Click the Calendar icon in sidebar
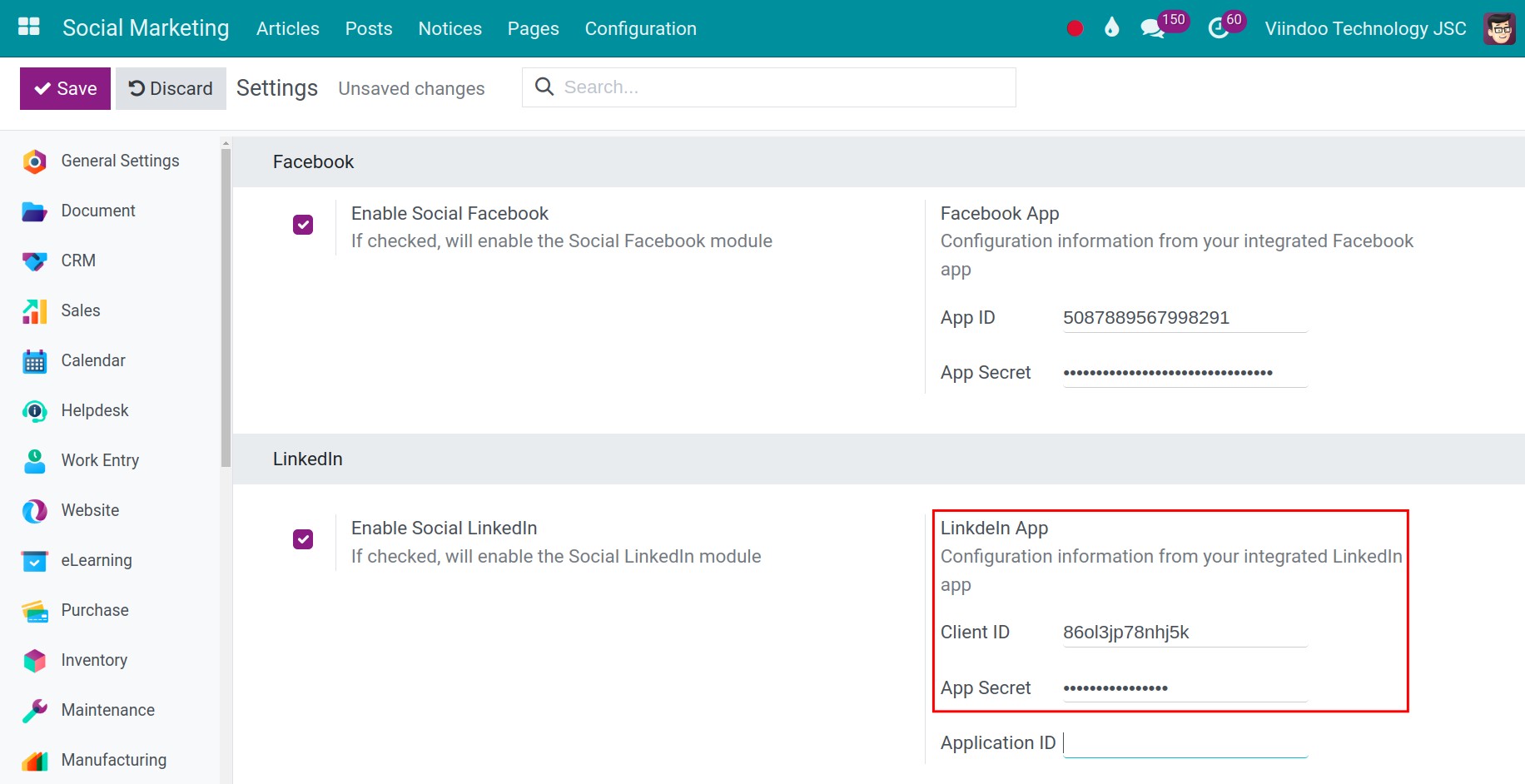 [34, 361]
